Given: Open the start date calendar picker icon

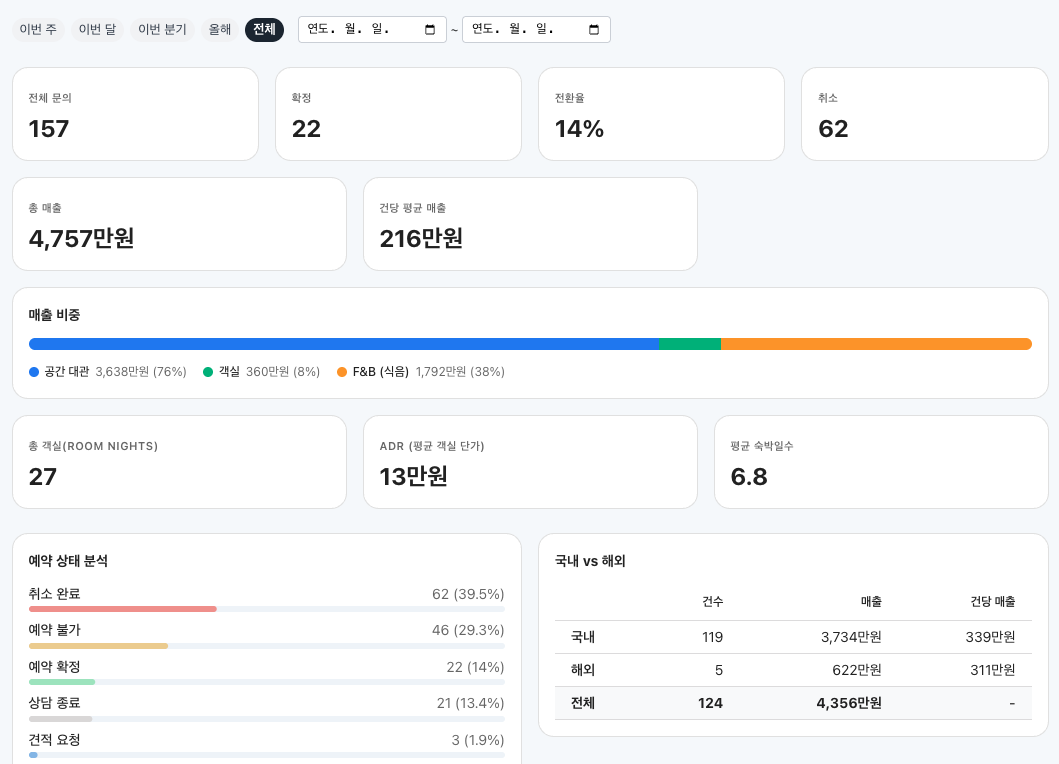Looking at the screenshot, I should pyautogui.click(x=430, y=30).
